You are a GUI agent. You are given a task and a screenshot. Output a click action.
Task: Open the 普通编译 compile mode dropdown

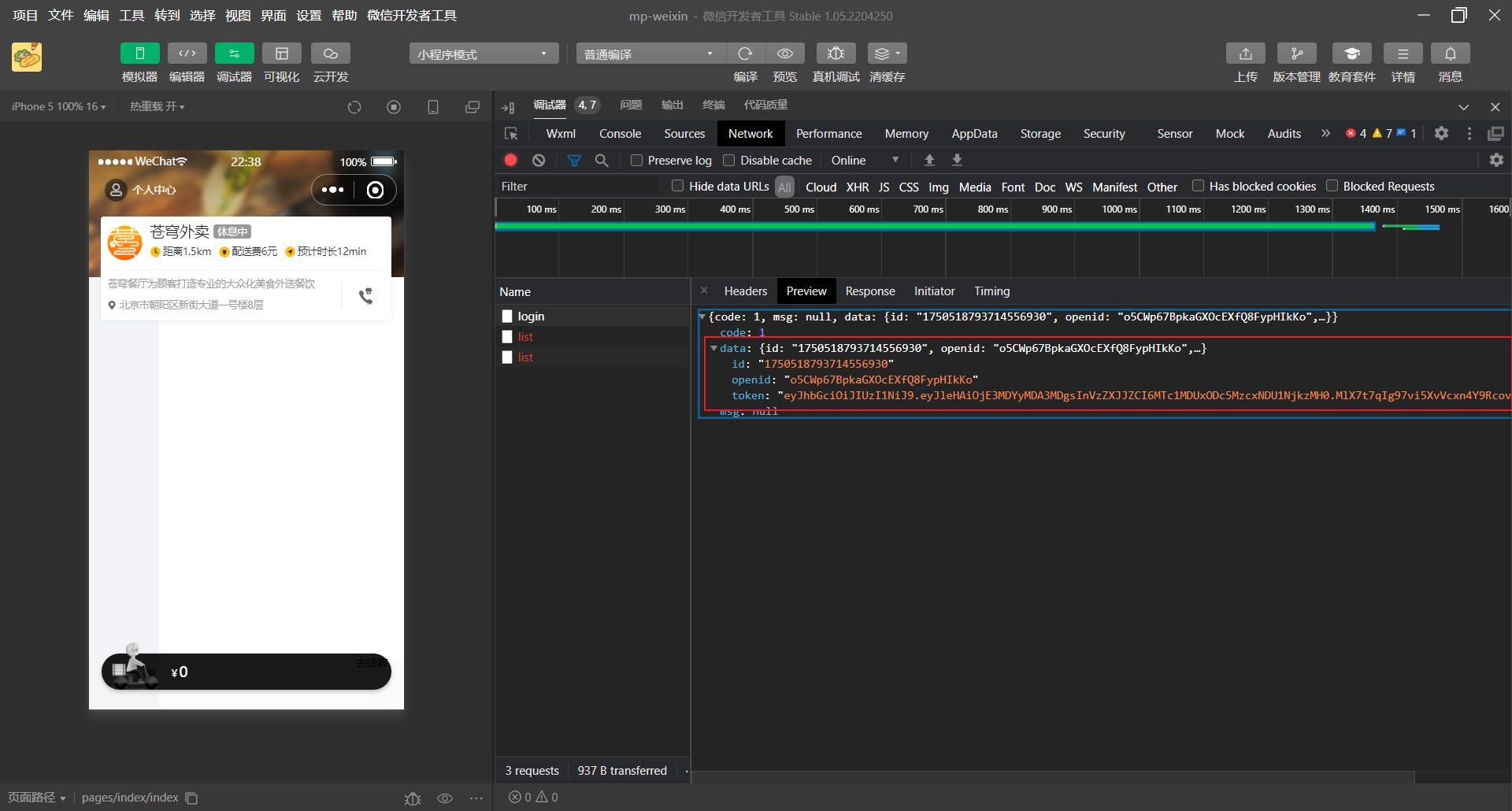tap(650, 54)
